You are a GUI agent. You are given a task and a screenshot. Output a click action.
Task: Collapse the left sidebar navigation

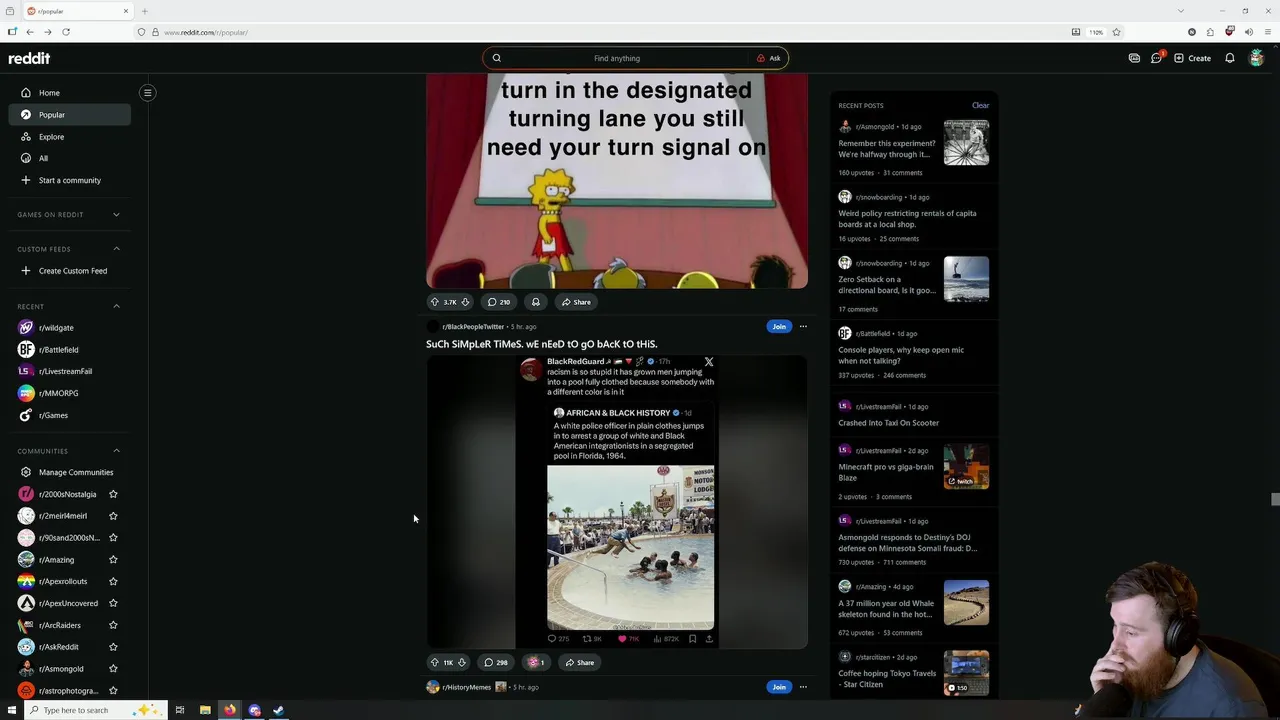point(147,93)
